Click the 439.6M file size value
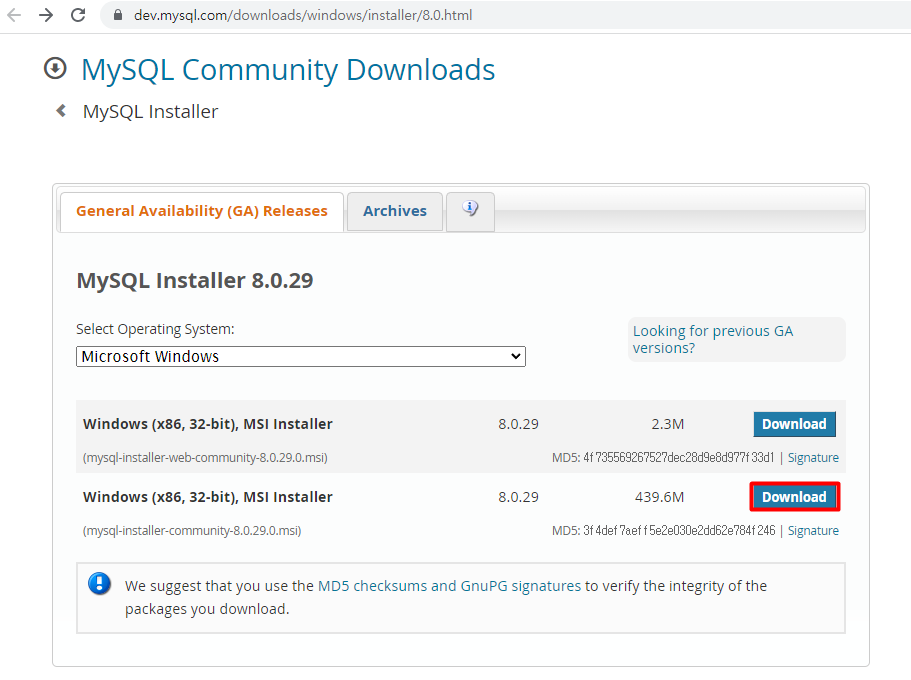Image resolution: width=911 pixels, height=680 pixels. [659, 497]
